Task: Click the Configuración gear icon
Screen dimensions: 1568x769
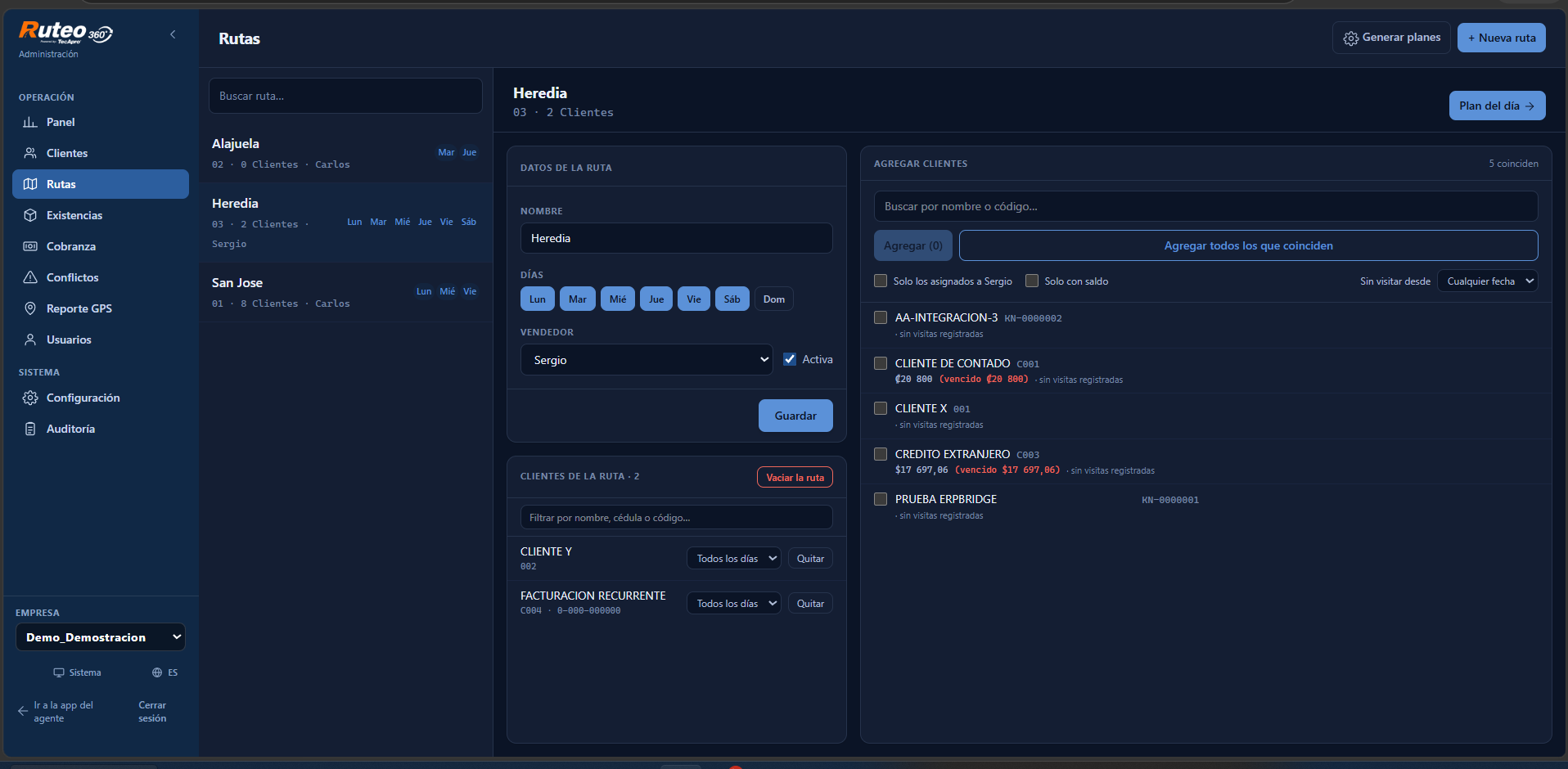Action: (30, 398)
